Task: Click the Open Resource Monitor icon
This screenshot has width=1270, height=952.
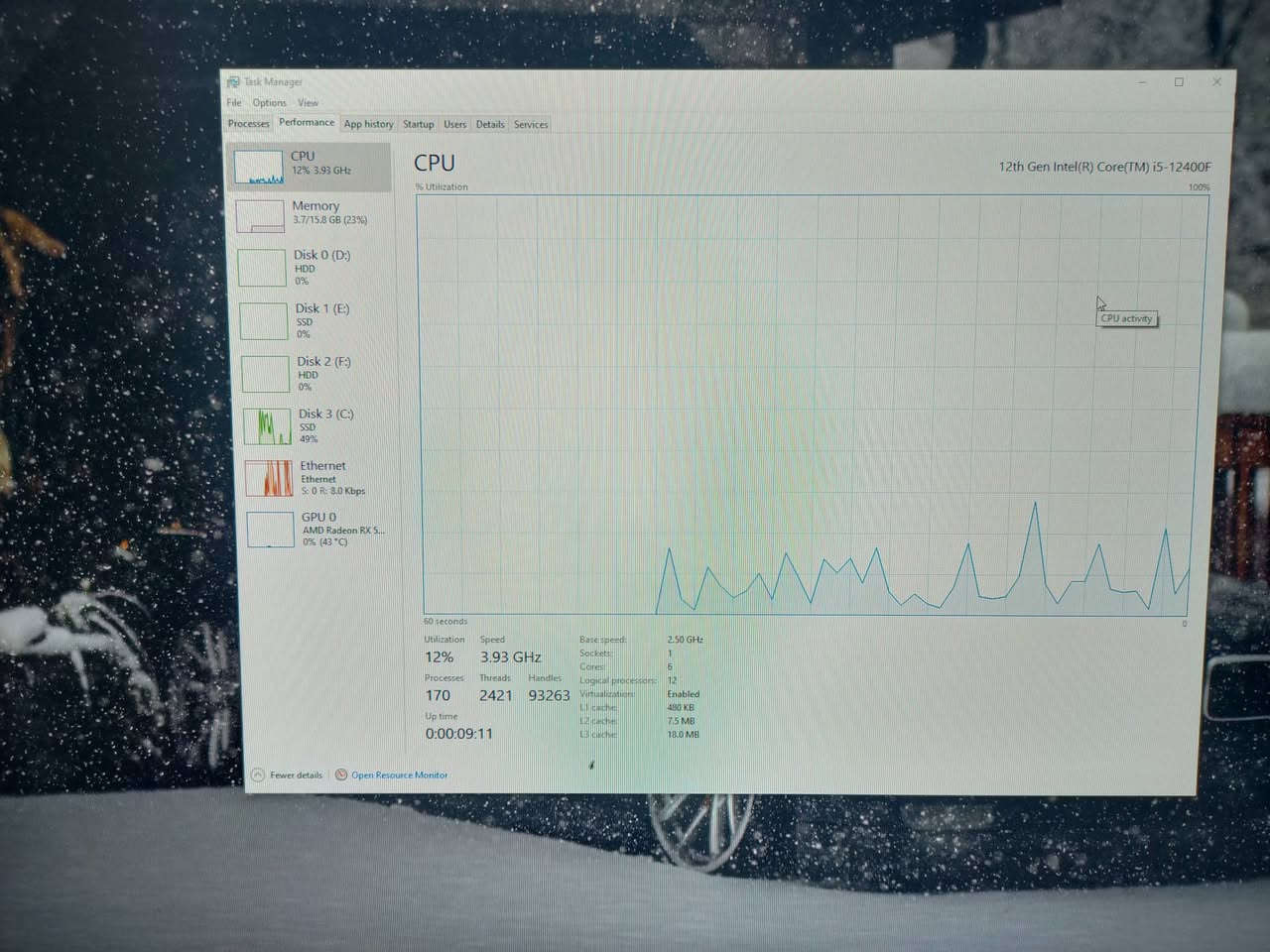Action: 341,774
